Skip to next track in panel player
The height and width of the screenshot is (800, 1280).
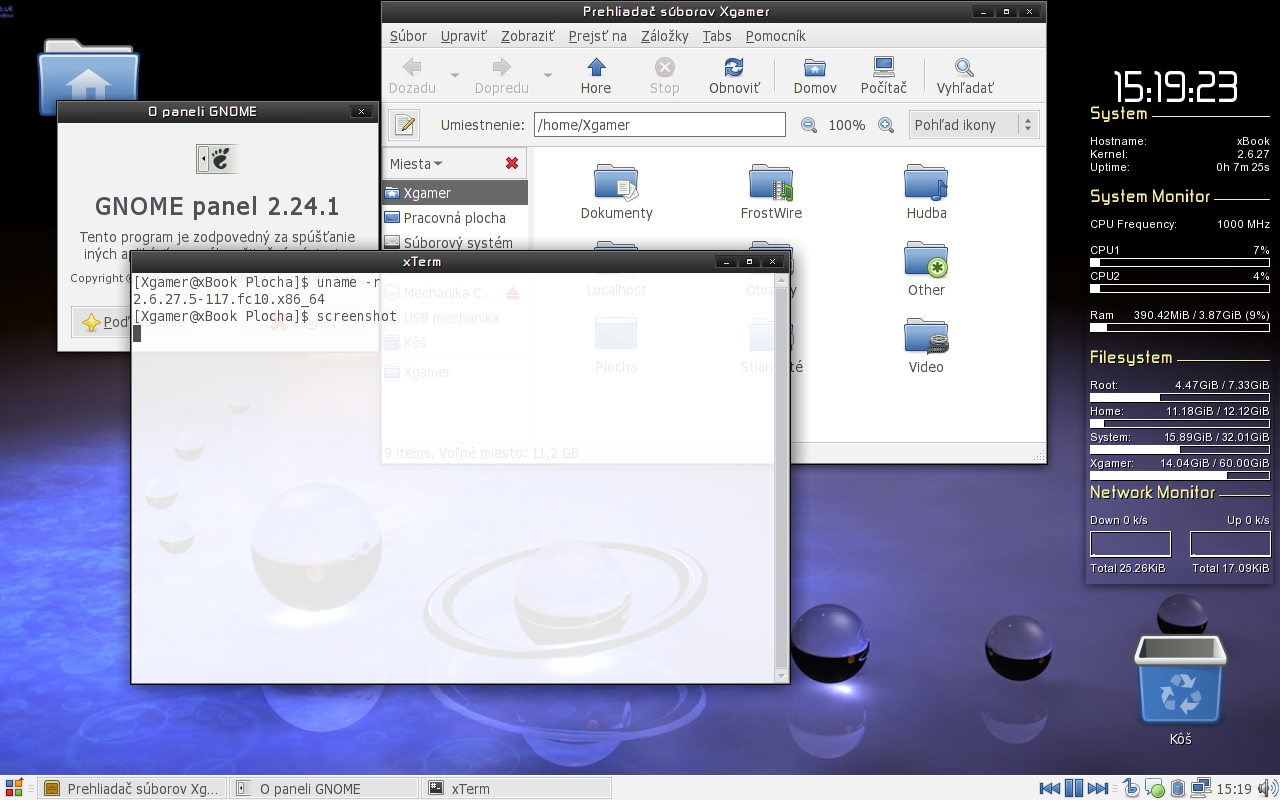1097,788
